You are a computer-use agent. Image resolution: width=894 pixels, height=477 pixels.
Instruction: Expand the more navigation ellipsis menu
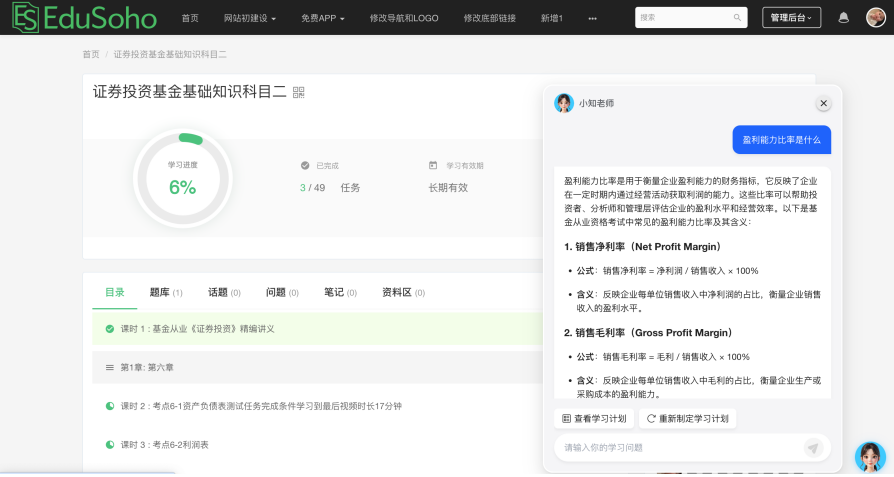[x=592, y=18]
